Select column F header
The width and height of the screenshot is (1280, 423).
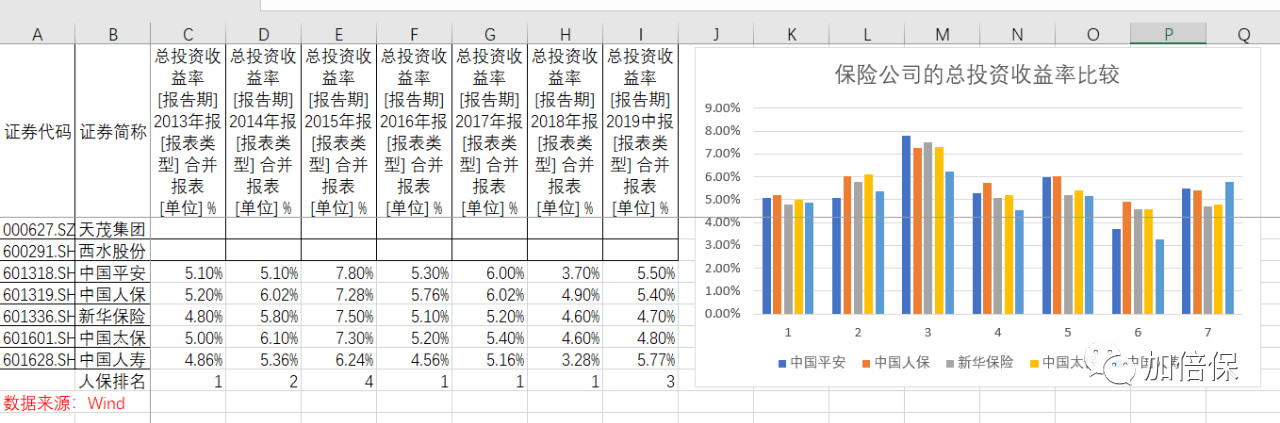(x=414, y=34)
